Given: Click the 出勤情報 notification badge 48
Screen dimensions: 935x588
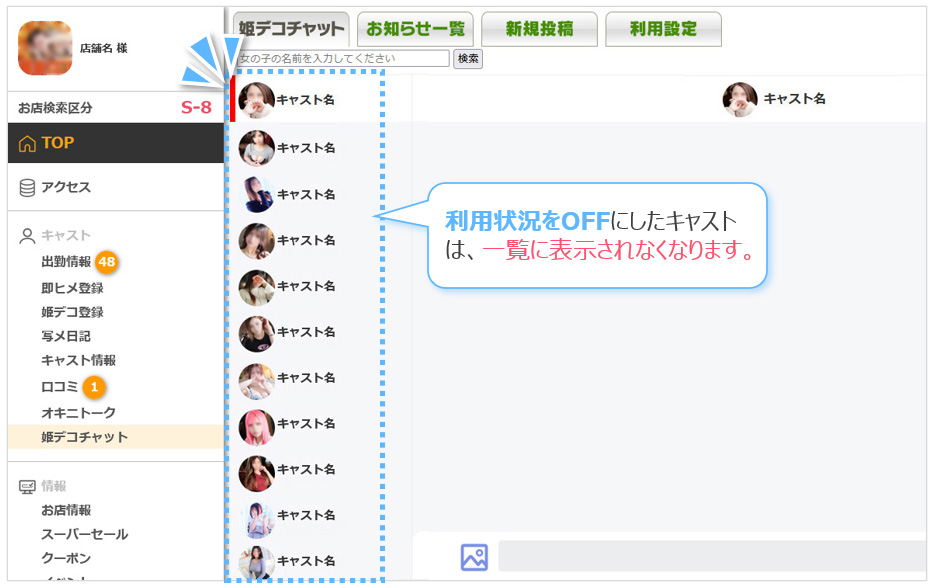Looking at the screenshot, I should click(107, 262).
